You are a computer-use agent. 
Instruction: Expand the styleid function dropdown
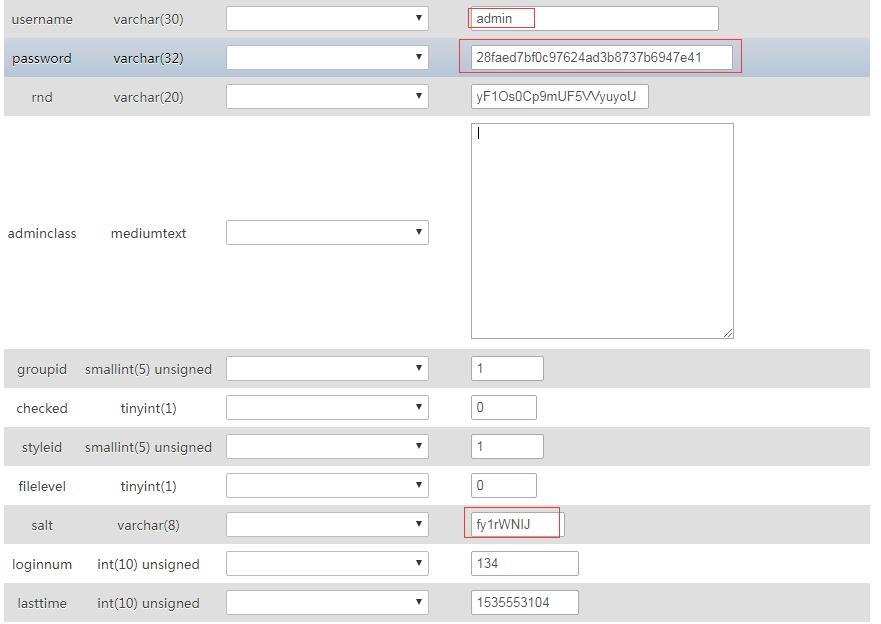point(327,446)
